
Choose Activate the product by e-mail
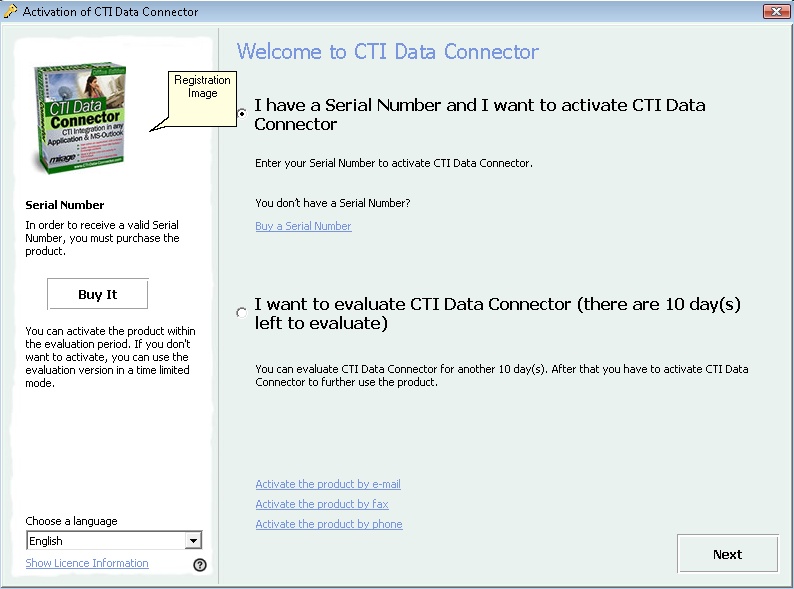[x=328, y=484]
